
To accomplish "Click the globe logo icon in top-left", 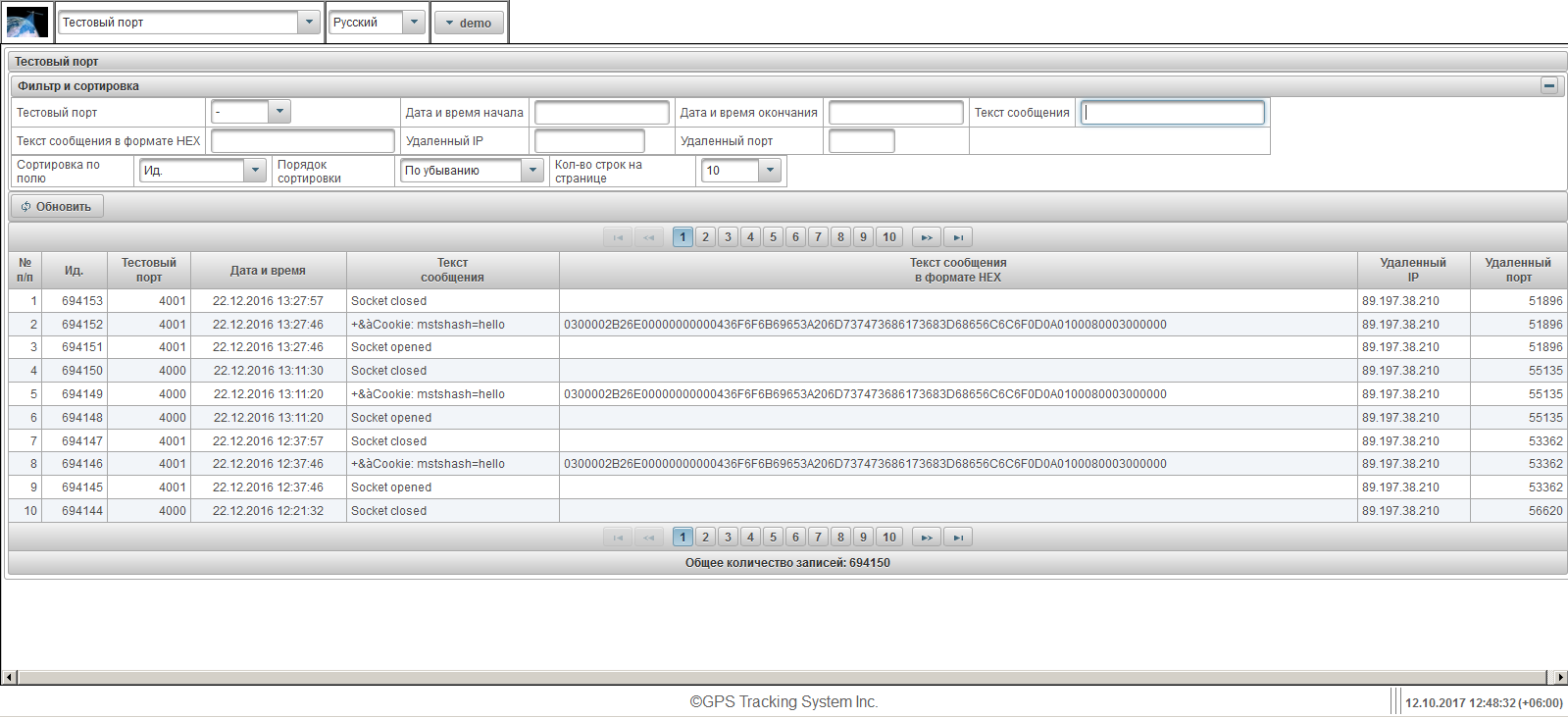I will pyautogui.click(x=26, y=23).
